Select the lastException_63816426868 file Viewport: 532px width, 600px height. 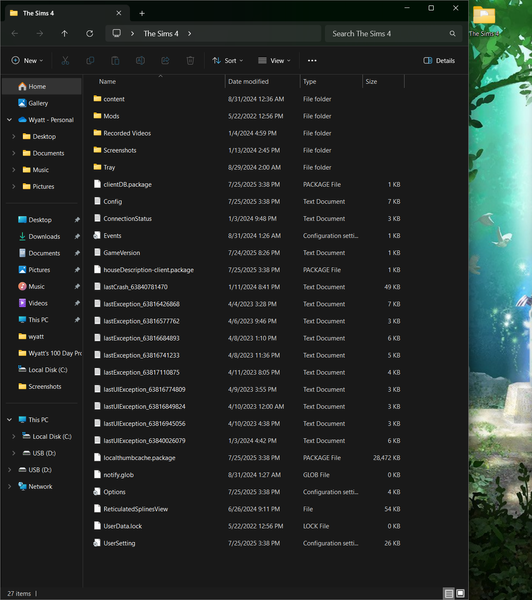click(x=141, y=304)
